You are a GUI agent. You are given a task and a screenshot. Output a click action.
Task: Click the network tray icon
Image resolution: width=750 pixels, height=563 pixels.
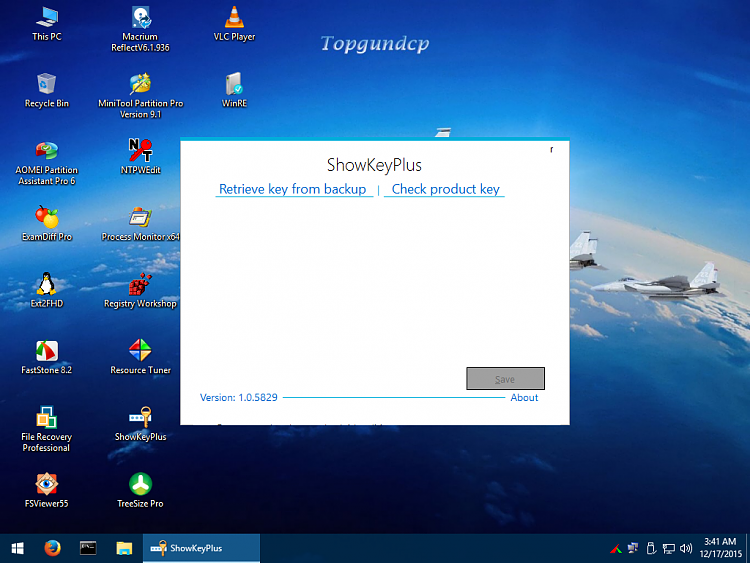669,549
